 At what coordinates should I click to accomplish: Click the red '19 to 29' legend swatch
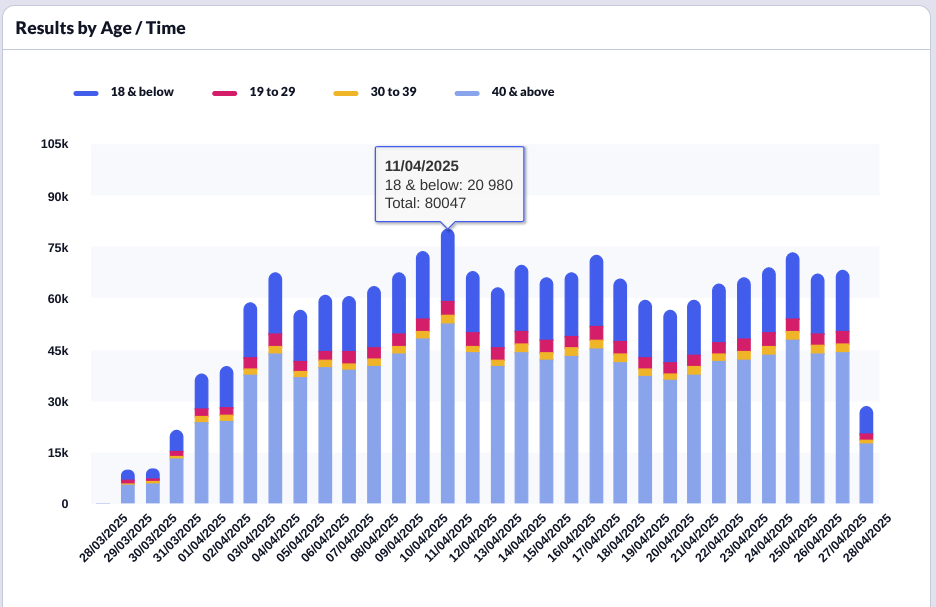tap(225, 93)
